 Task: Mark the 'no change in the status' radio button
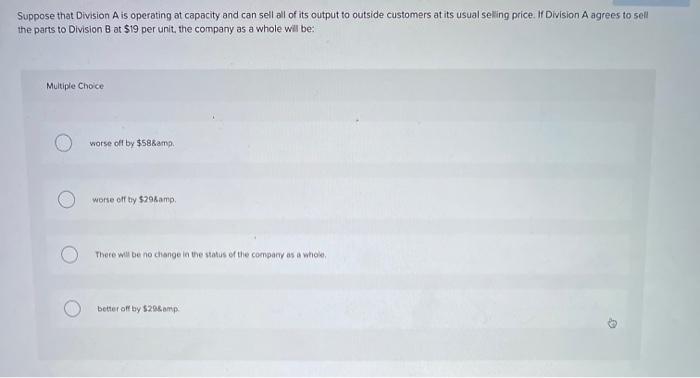click(x=70, y=255)
